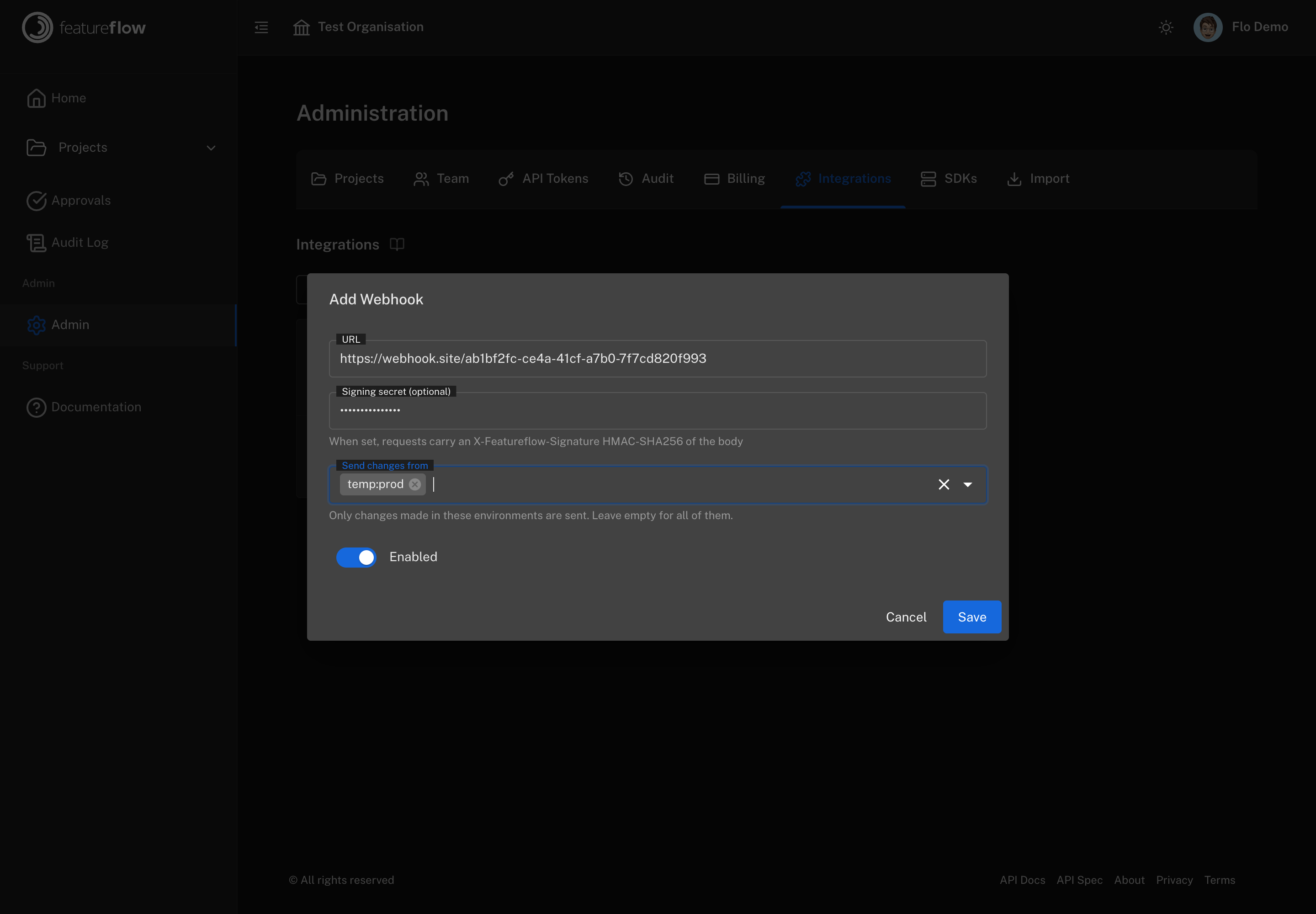Expand Projects sidebar chevron

[211, 148]
